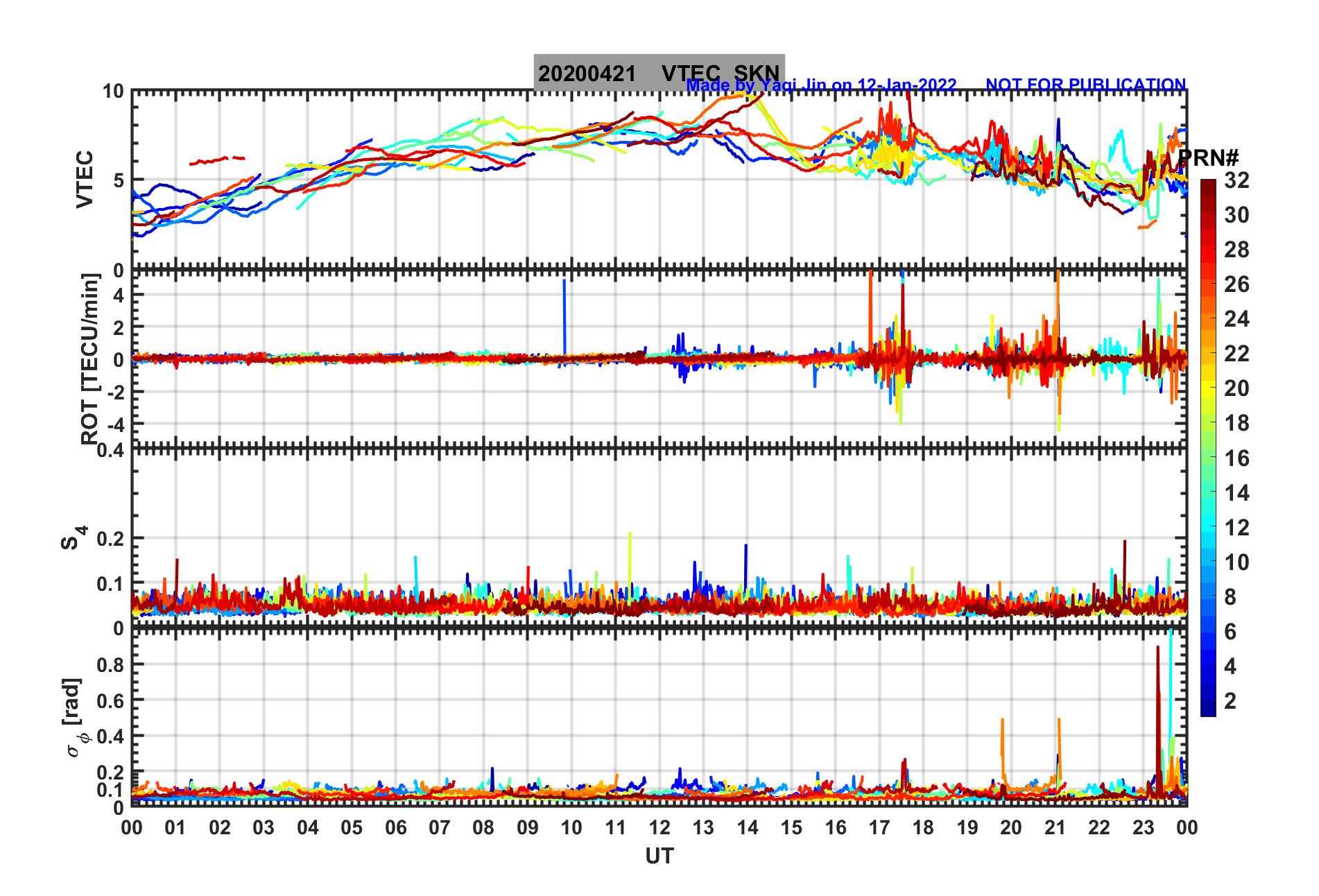Viewport: 1319px width, 896px height.
Task: Click the PRN colorbar at value 2
Action: (1208, 700)
